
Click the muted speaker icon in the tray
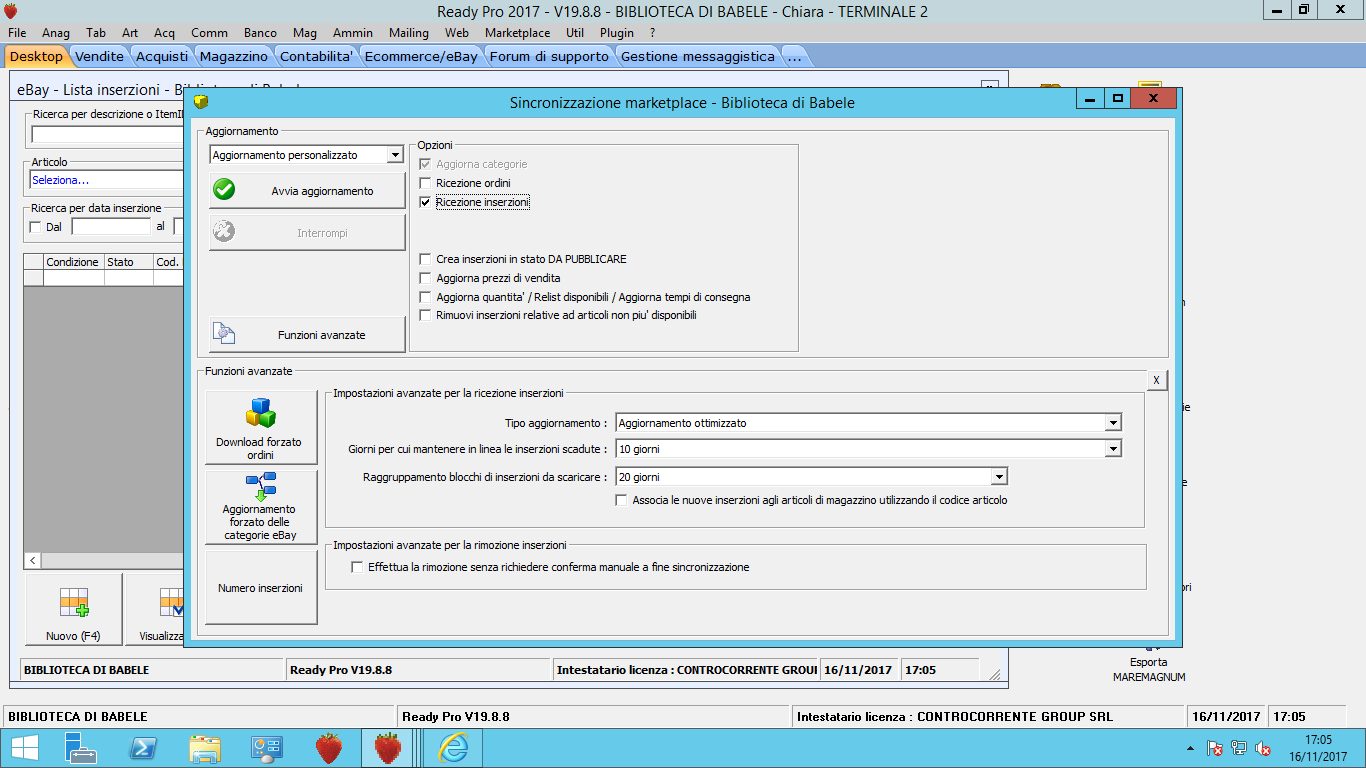1263,748
